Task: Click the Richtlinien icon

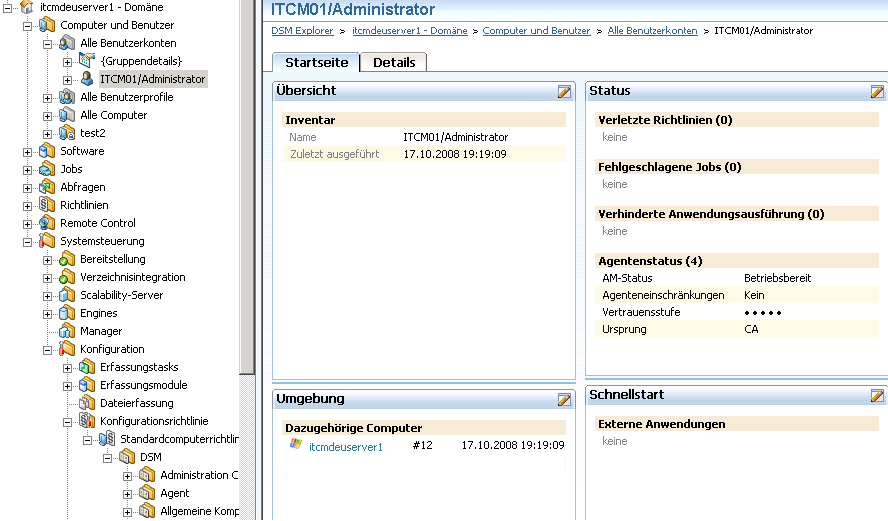Action: (x=47, y=205)
